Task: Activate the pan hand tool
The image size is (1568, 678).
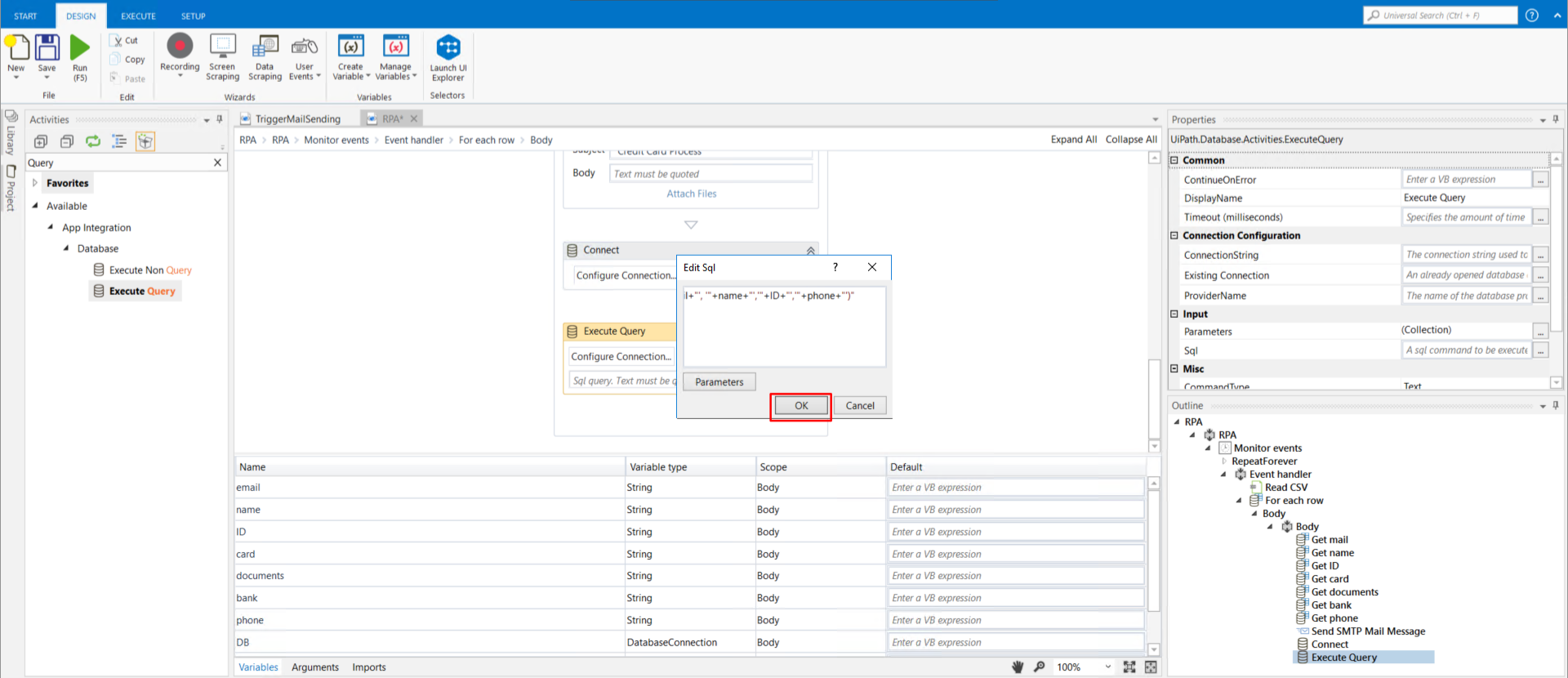Action: pyautogui.click(x=1018, y=667)
